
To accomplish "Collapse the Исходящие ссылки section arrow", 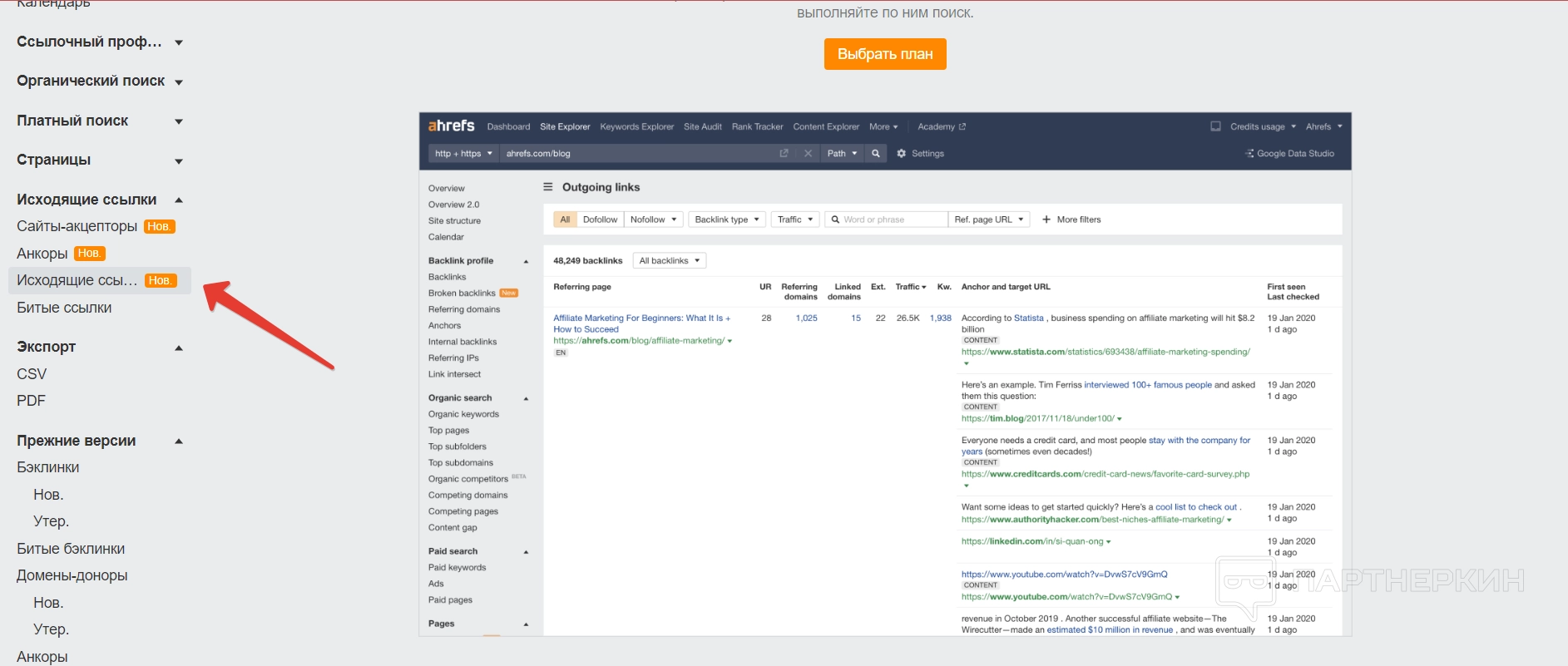I will [x=178, y=200].
